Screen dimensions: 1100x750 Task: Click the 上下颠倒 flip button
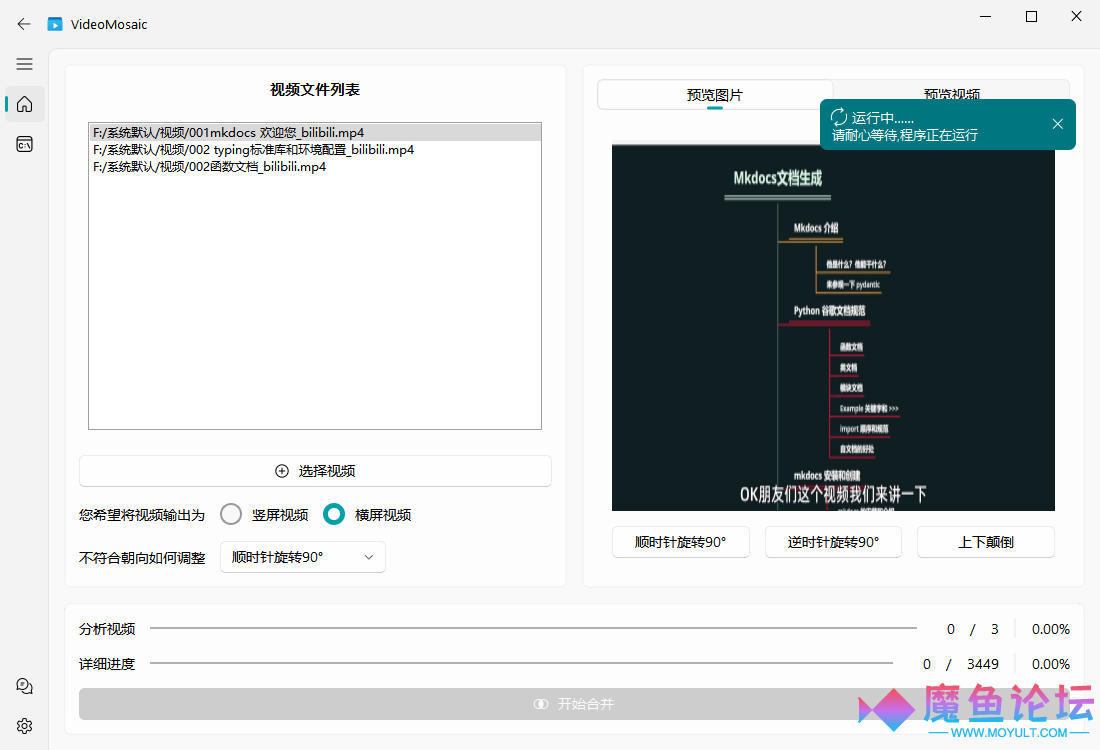(986, 542)
